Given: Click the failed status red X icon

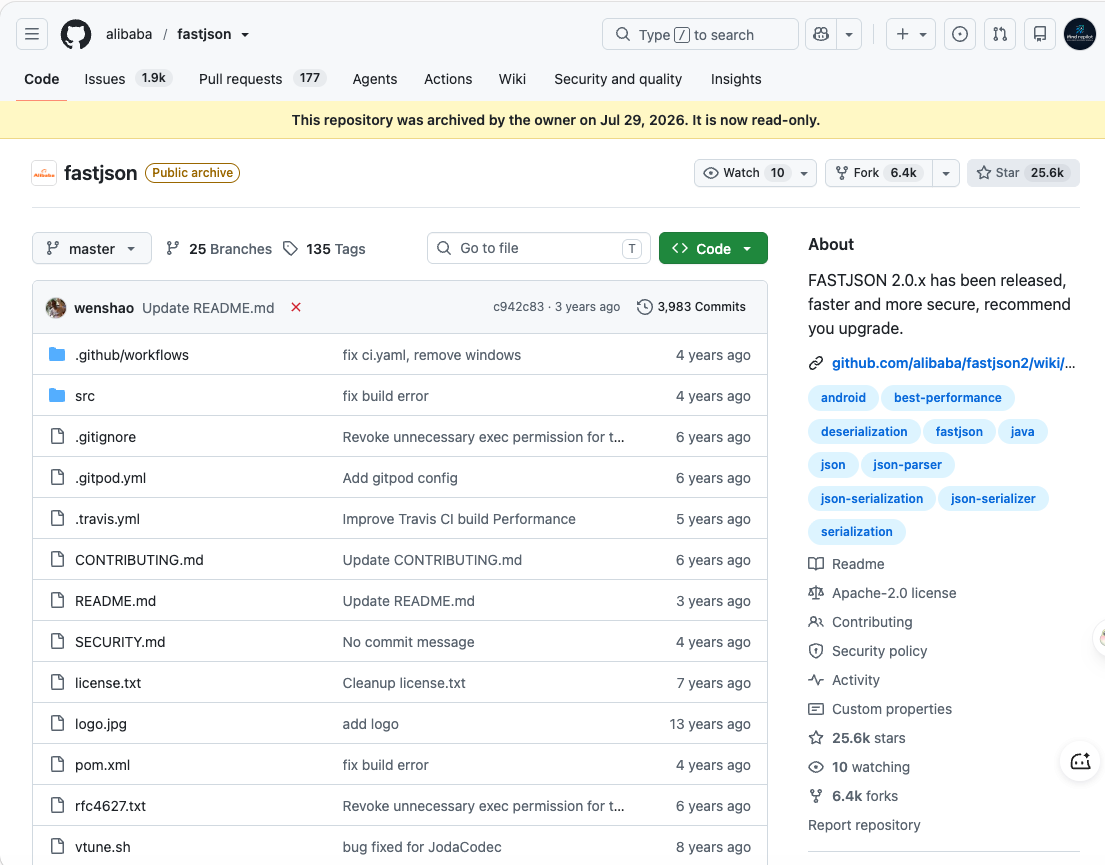Looking at the screenshot, I should click(296, 307).
